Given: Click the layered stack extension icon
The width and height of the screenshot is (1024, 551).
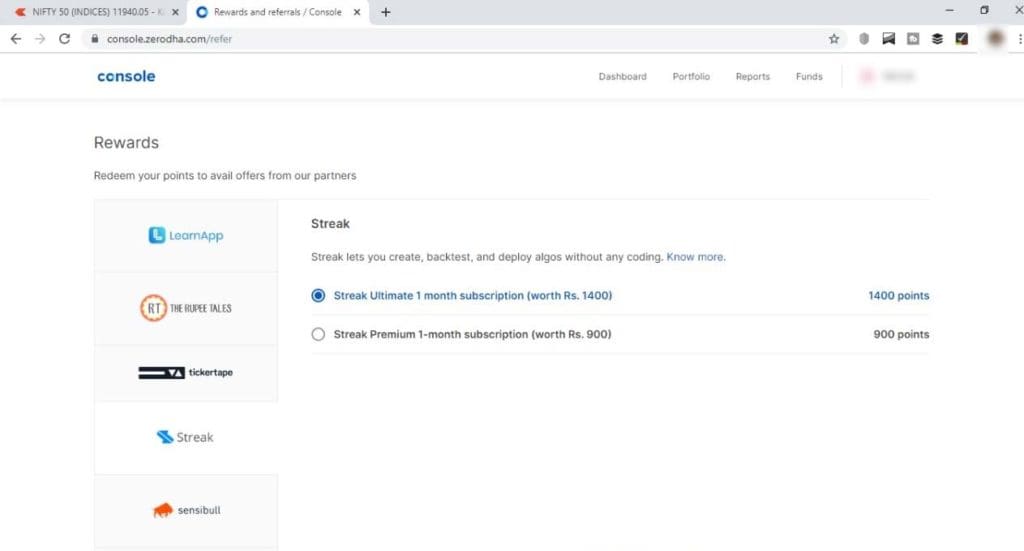Looking at the screenshot, I should coord(937,39).
